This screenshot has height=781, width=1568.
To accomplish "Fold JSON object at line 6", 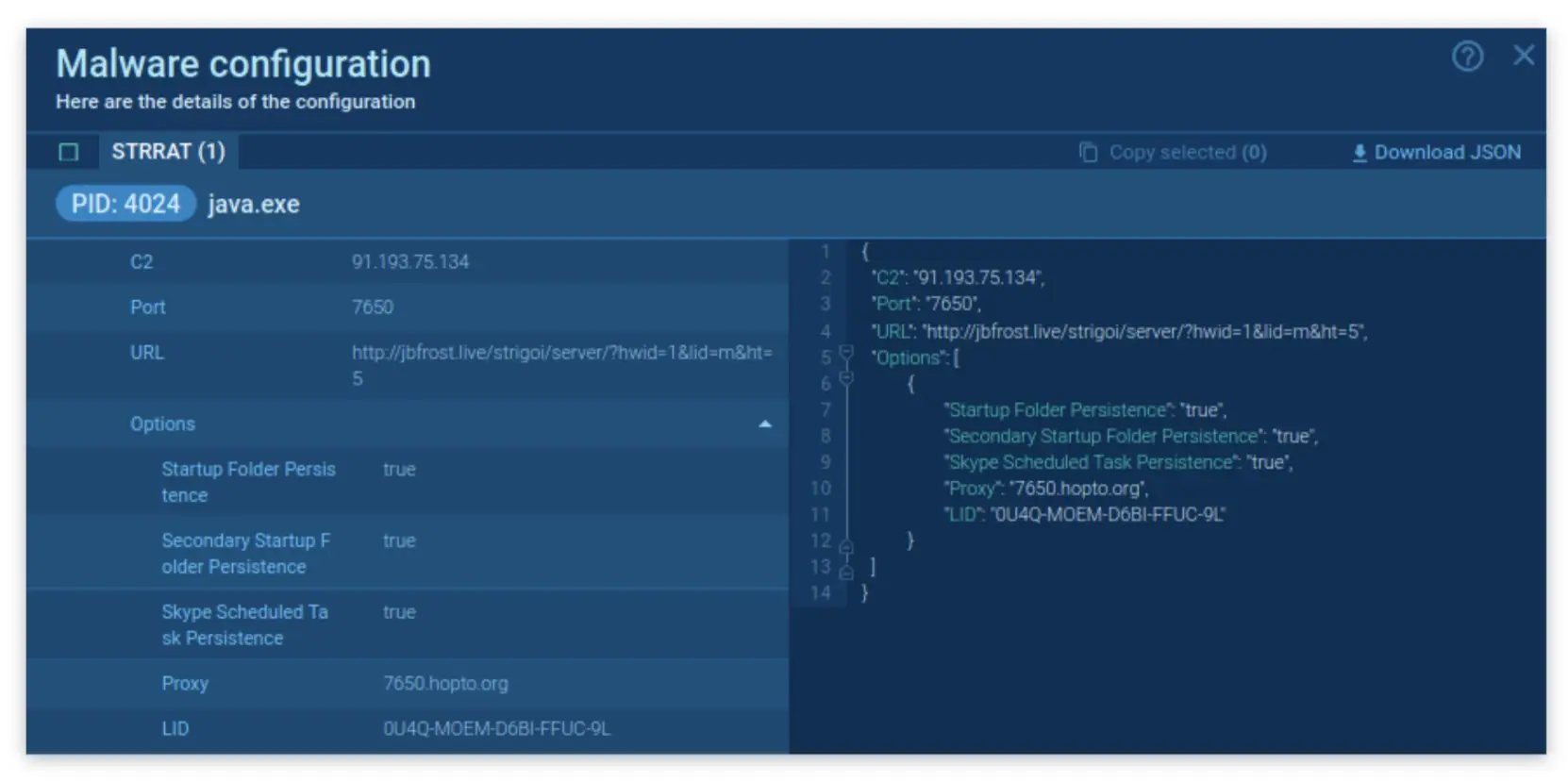I will pos(846,378).
